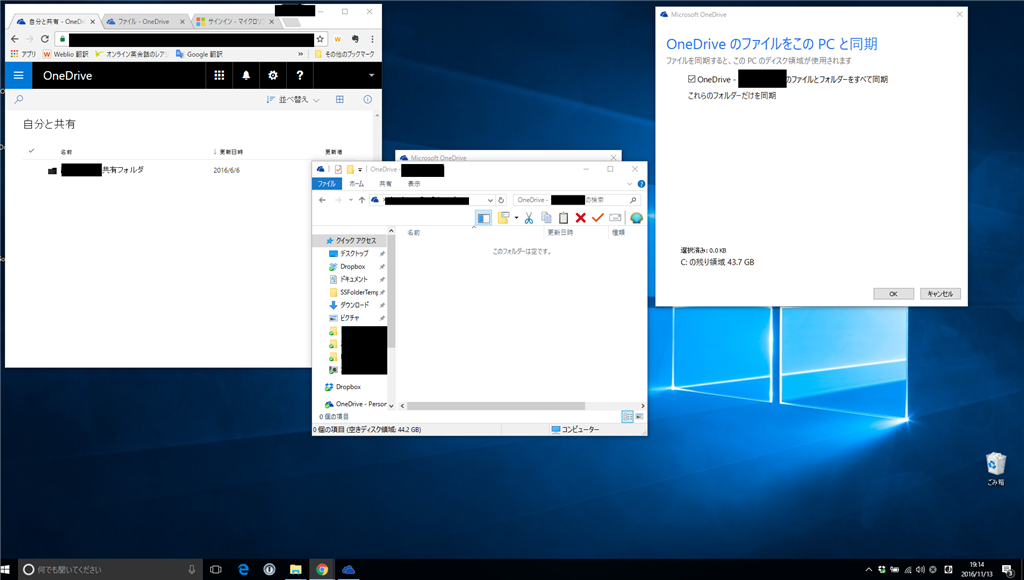
Task: Open the Recycle Bin desktop icon
Action: click(x=995, y=469)
